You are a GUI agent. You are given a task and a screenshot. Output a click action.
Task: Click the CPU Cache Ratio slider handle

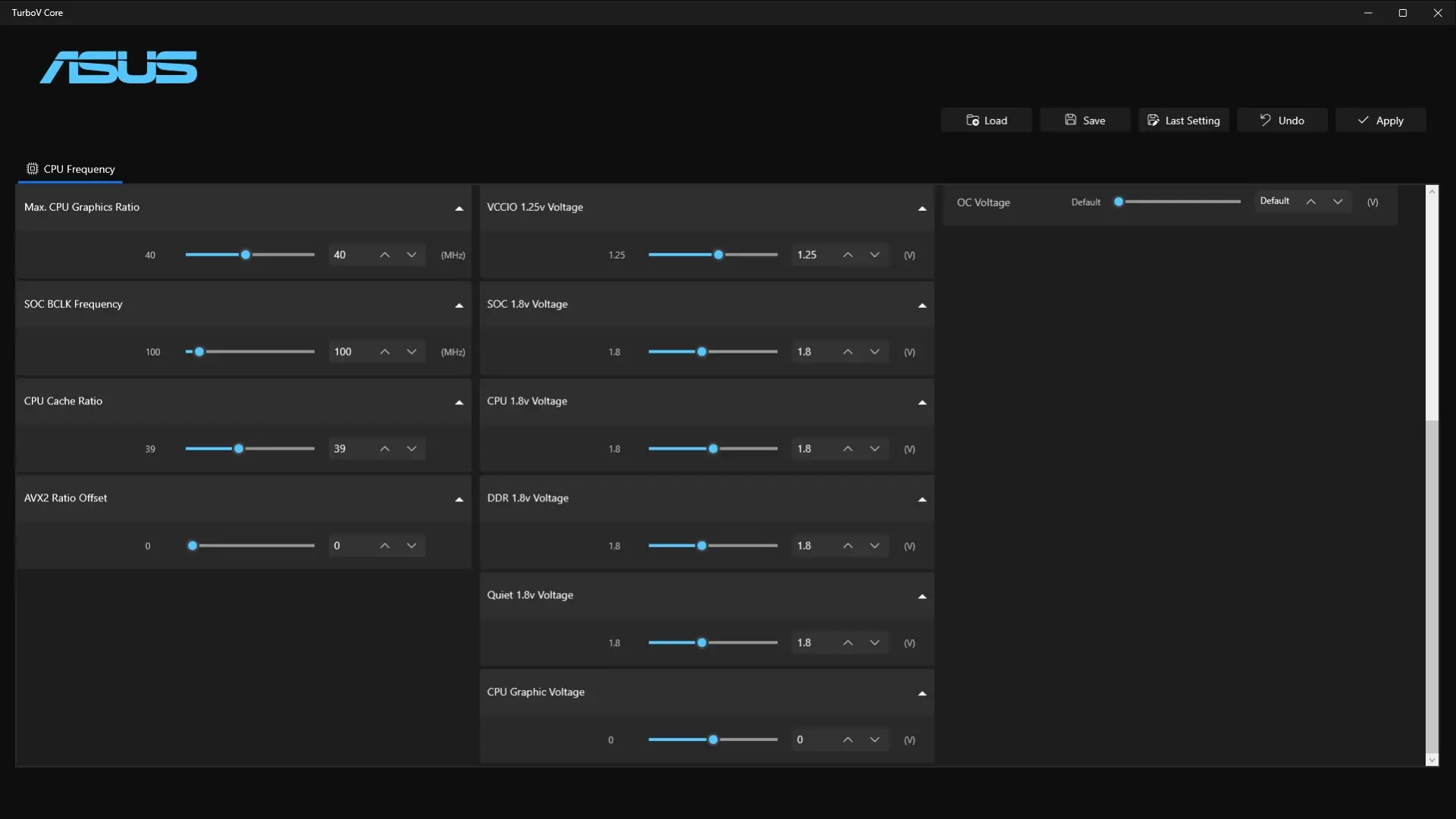pyautogui.click(x=239, y=449)
